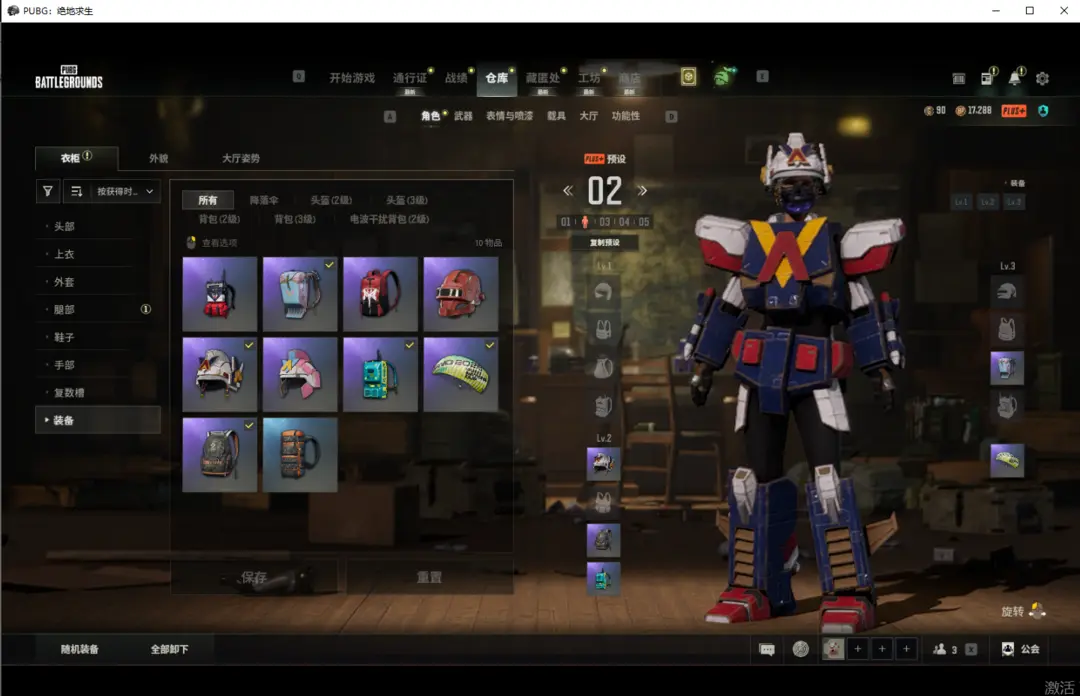Select the white and red robot backpack item

(x=220, y=294)
